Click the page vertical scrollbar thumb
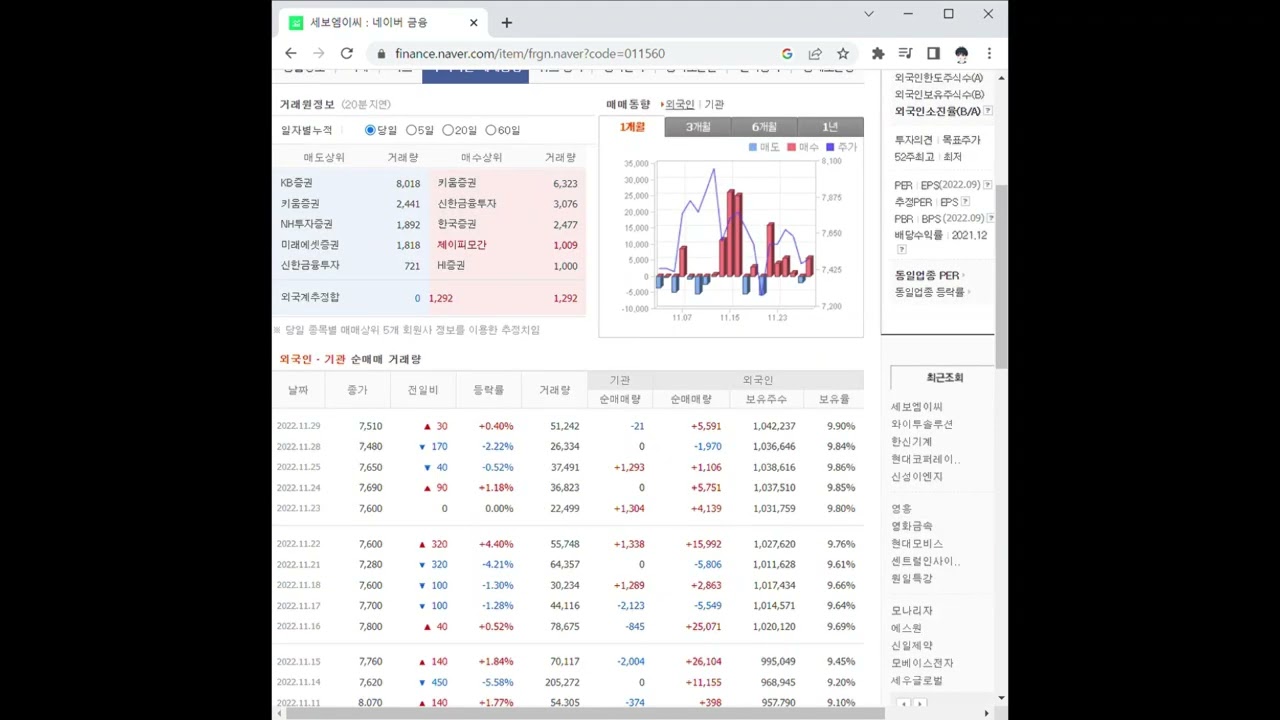1280x720 pixels. click(x=1001, y=275)
